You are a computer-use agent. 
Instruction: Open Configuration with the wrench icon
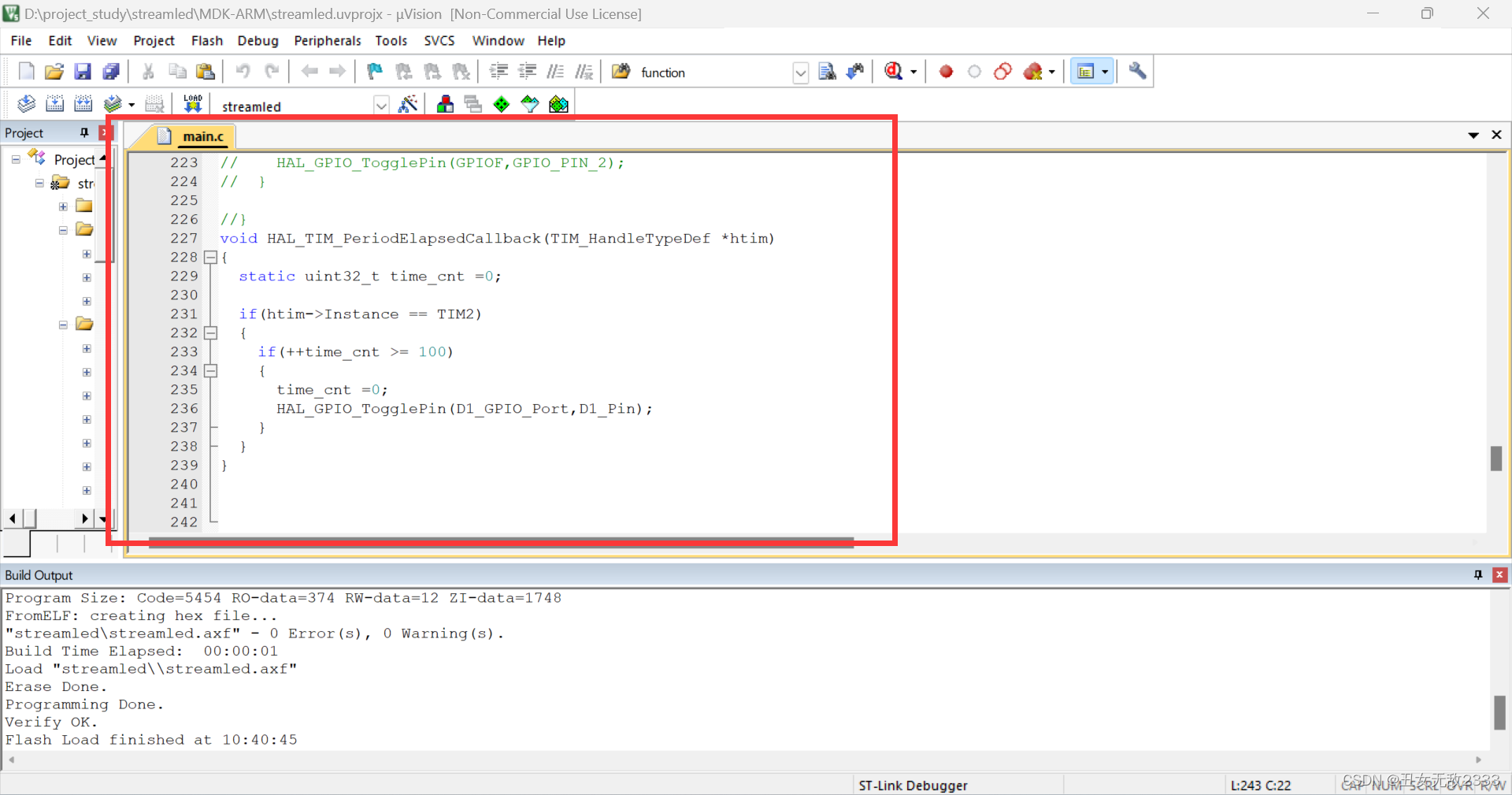(1137, 72)
